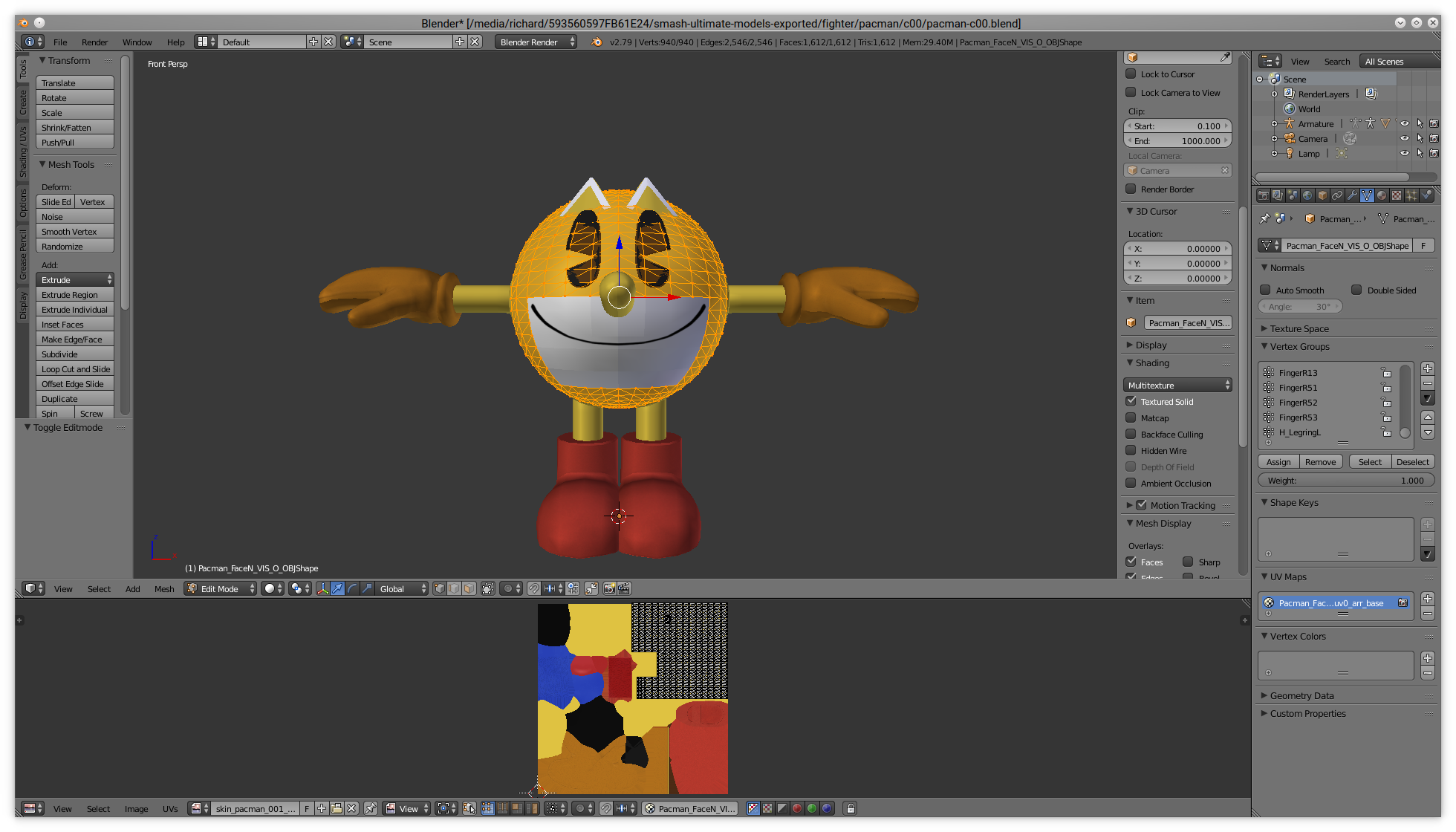Expand the Display panel in the 3D viewport sidebar
The width and height of the screenshot is (1456, 832).
point(1151,345)
